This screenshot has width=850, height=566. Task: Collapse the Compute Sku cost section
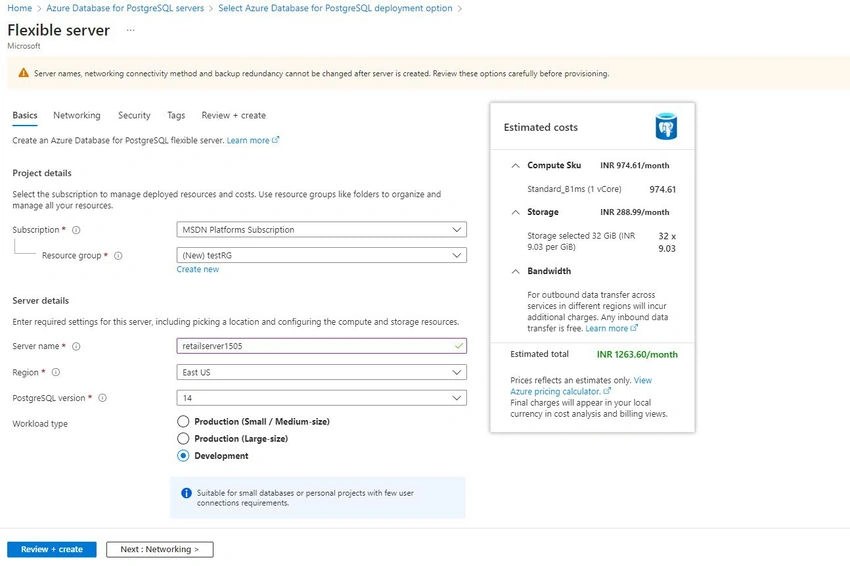516,165
